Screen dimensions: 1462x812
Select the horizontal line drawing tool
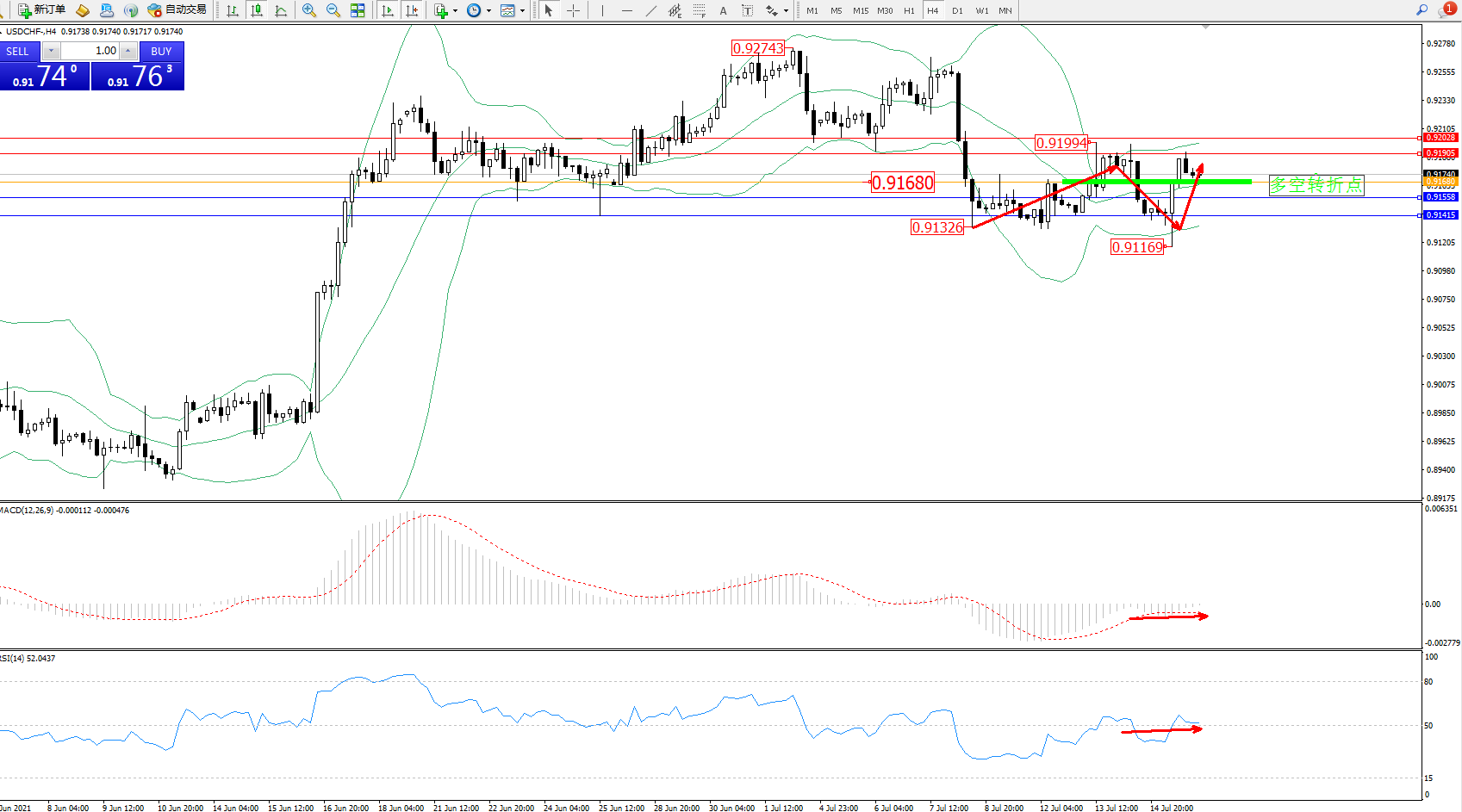tap(626, 10)
